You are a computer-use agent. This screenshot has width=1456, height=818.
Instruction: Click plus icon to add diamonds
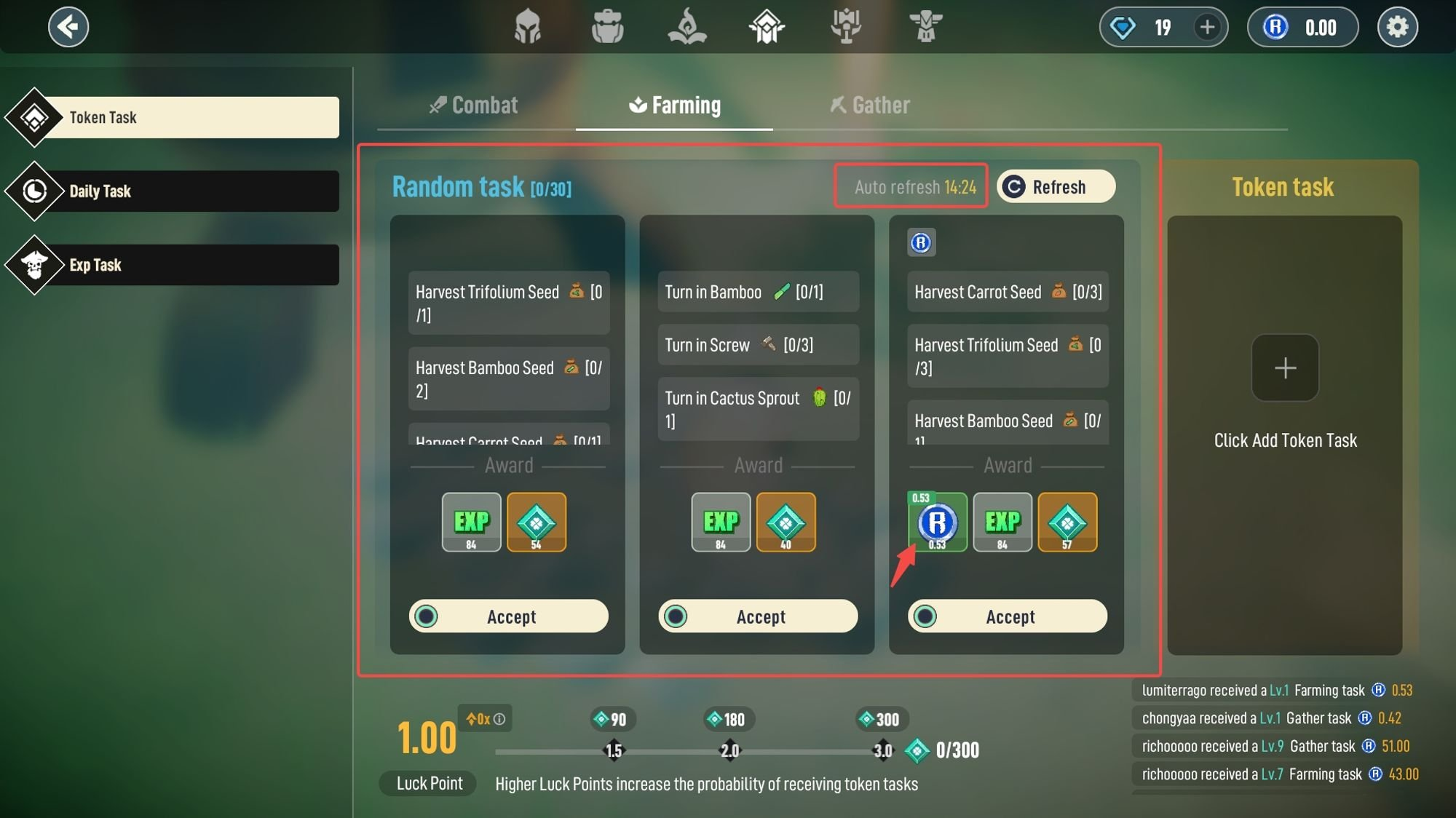1207,28
